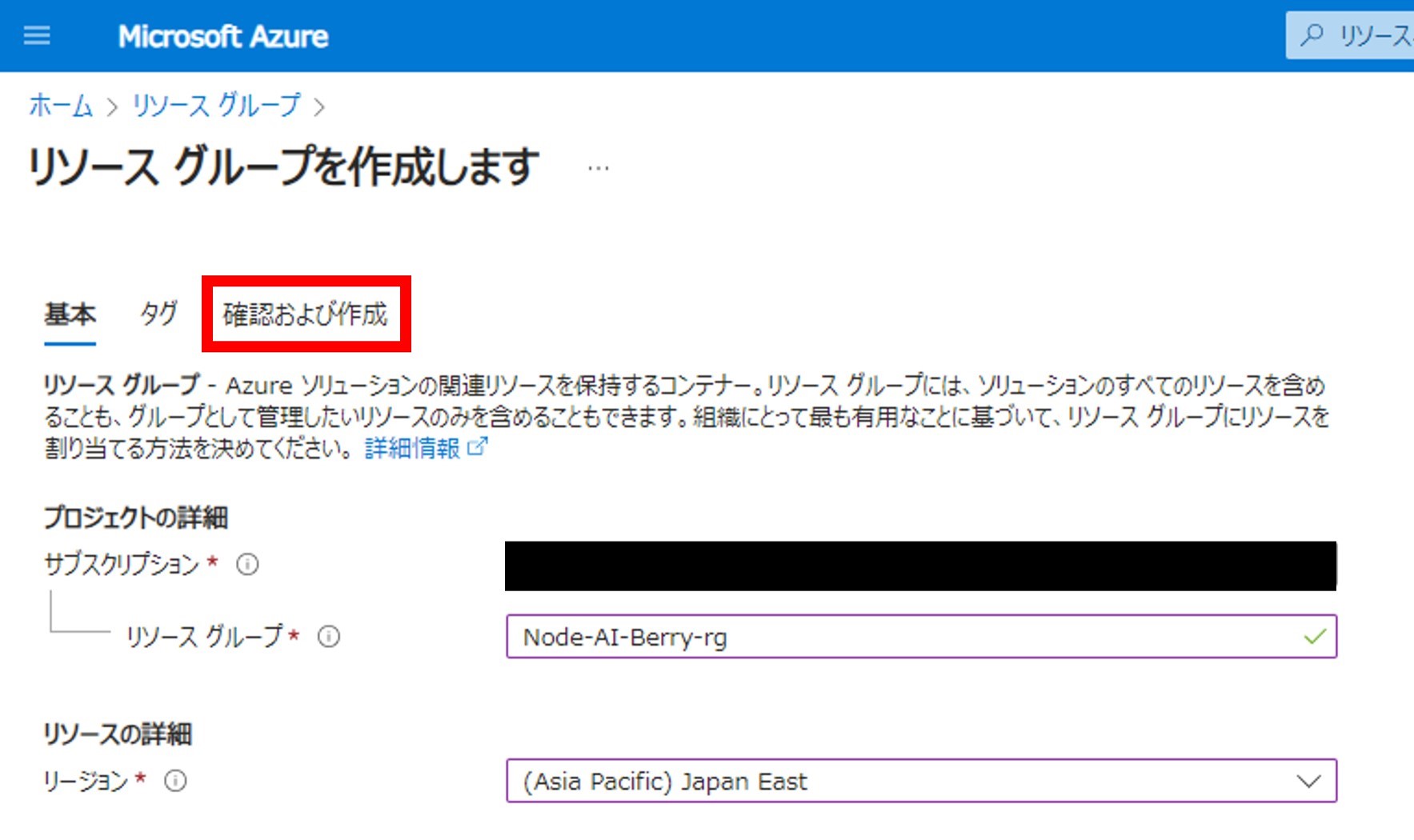The height and width of the screenshot is (840, 1414).
Task: Open the 詳細情報 external link
Action: (425, 448)
